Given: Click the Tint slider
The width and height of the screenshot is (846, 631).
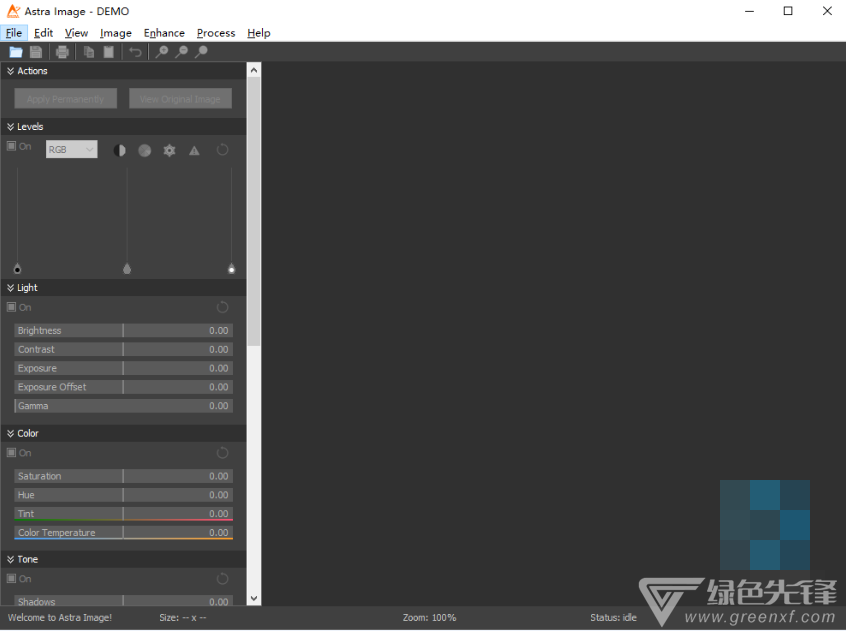Looking at the screenshot, I should click(124, 514).
